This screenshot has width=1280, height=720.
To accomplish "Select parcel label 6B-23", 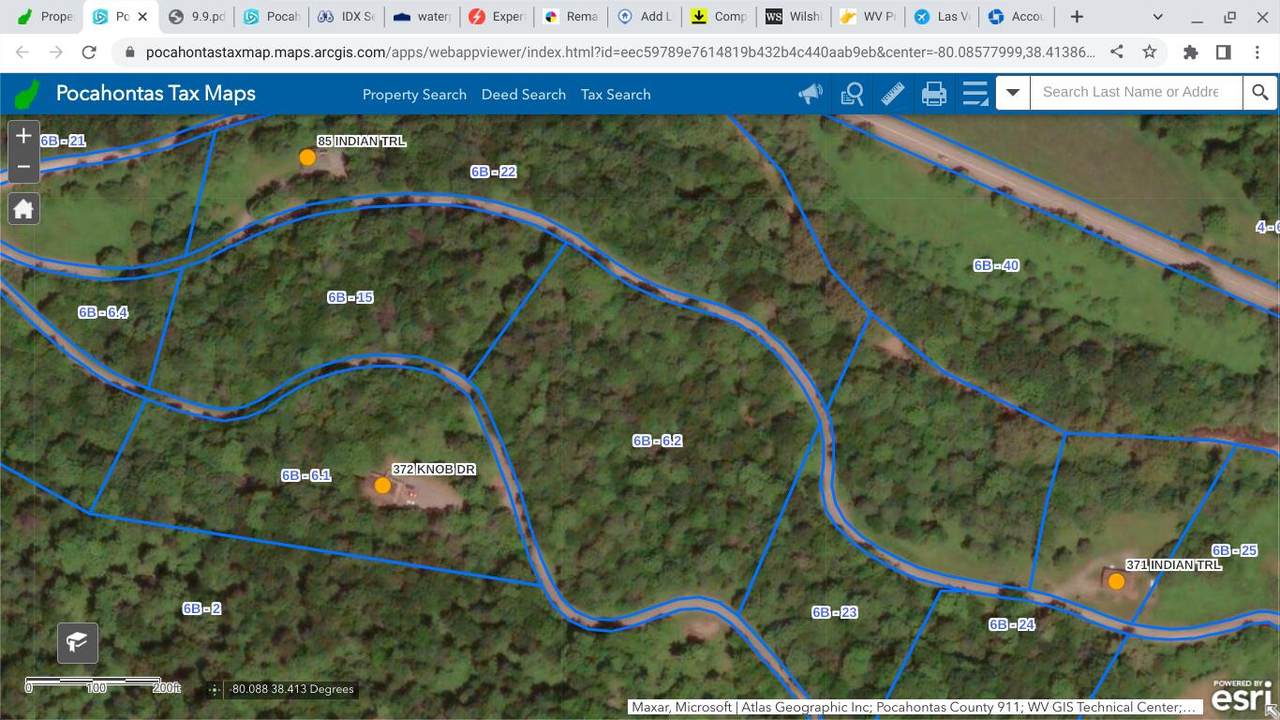I will [x=835, y=613].
